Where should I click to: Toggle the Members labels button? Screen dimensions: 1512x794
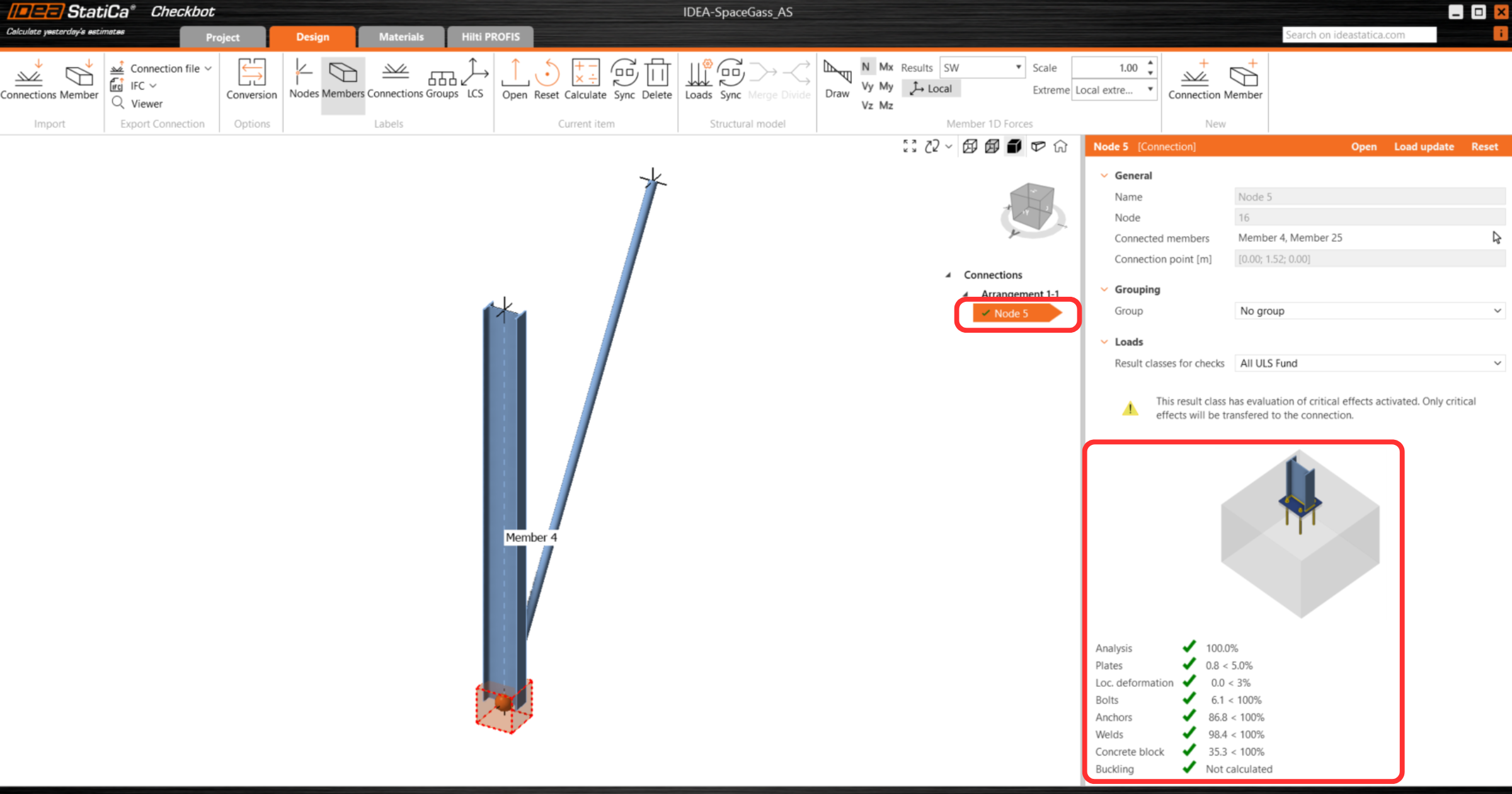[x=343, y=78]
